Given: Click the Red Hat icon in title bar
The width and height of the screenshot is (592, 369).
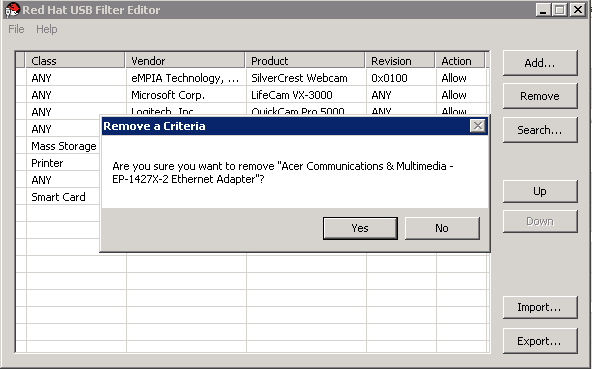Looking at the screenshot, I should (x=12, y=9).
